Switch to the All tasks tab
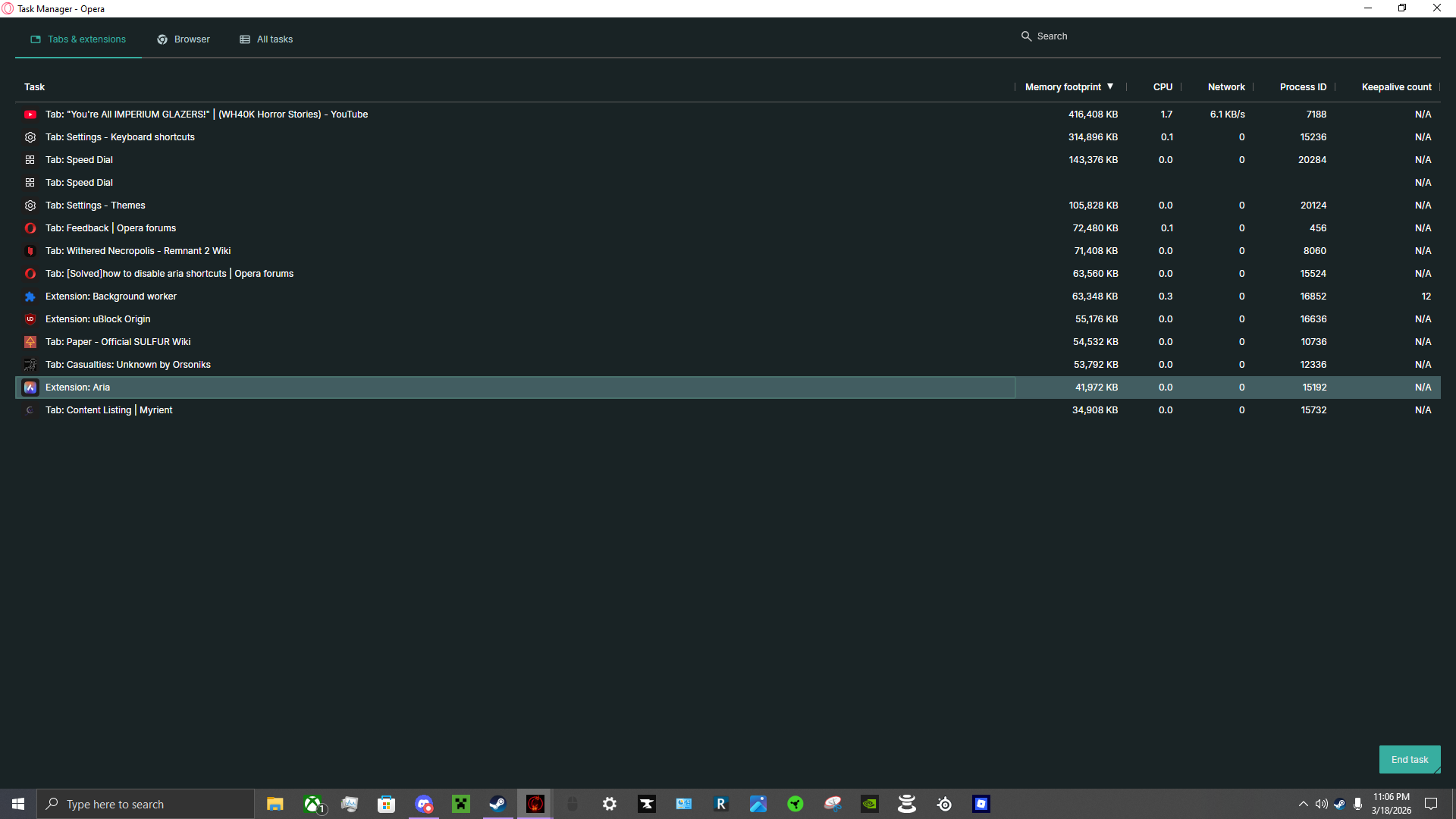 coord(266,39)
